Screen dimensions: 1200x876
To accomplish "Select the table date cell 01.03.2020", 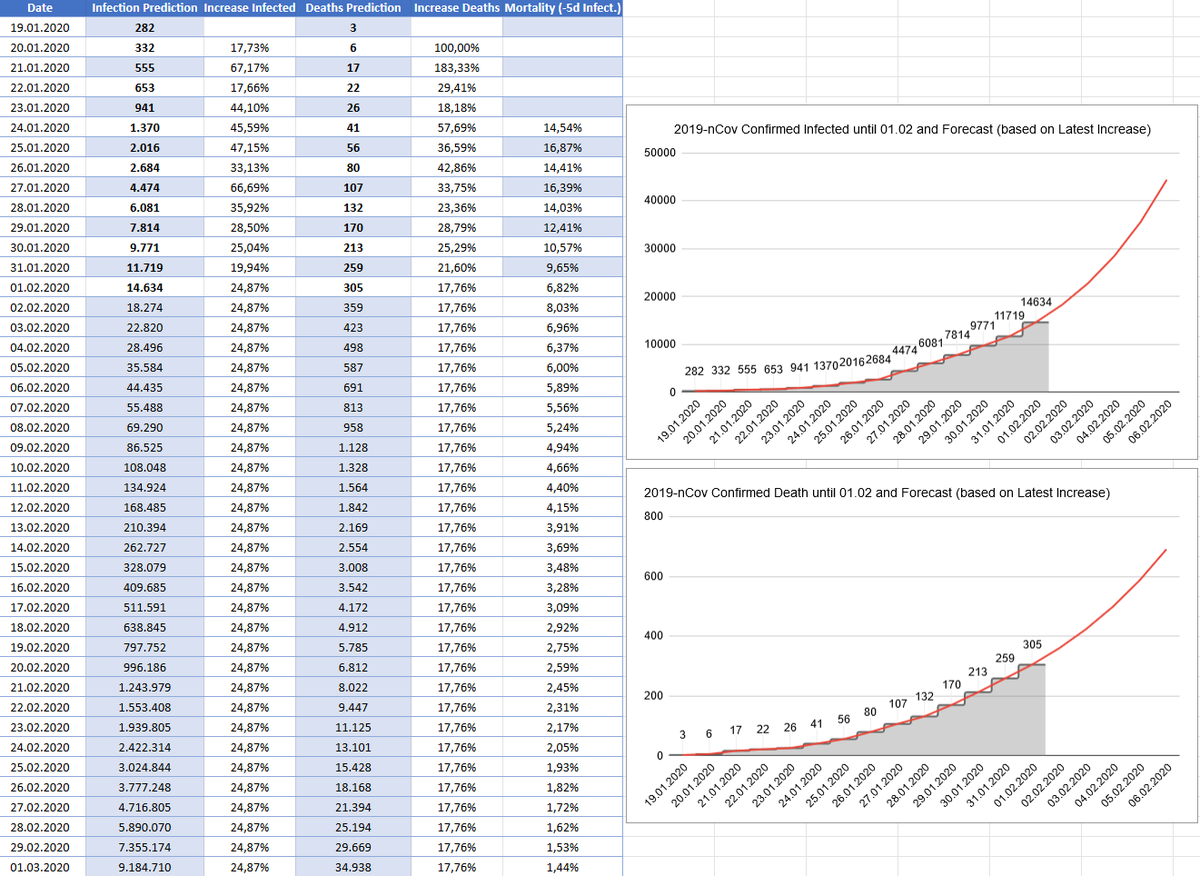I will tap(40, 867).
